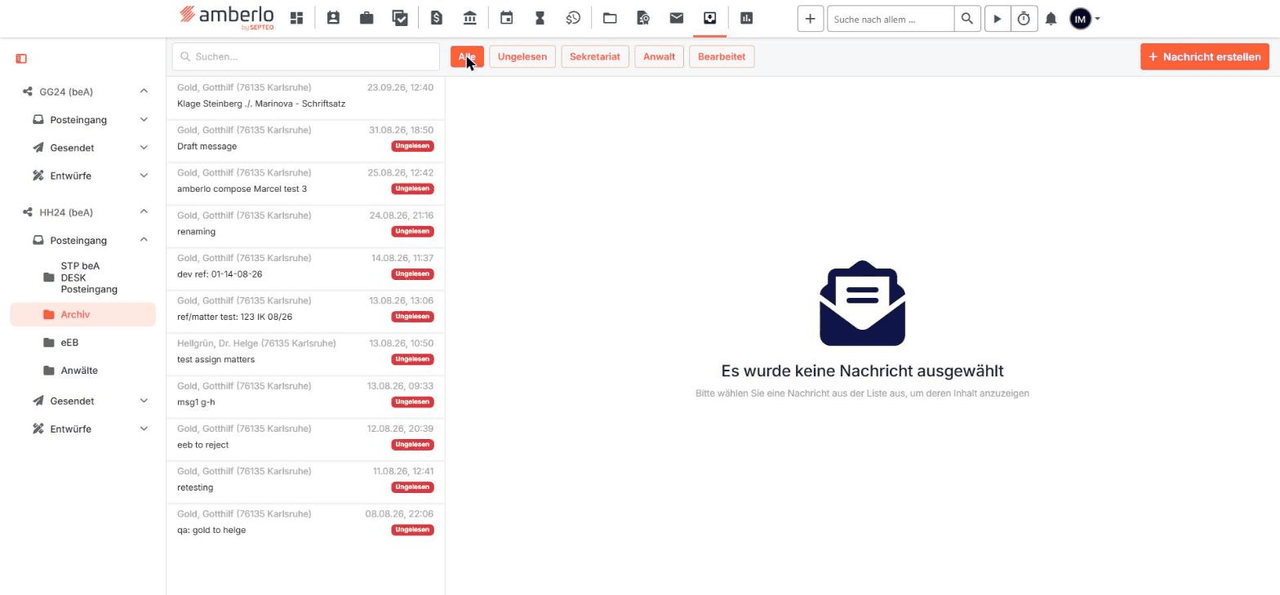Select the 'Ungelesen' filter
Viewport: 1280px width, 595px height.
pos(522,57)
